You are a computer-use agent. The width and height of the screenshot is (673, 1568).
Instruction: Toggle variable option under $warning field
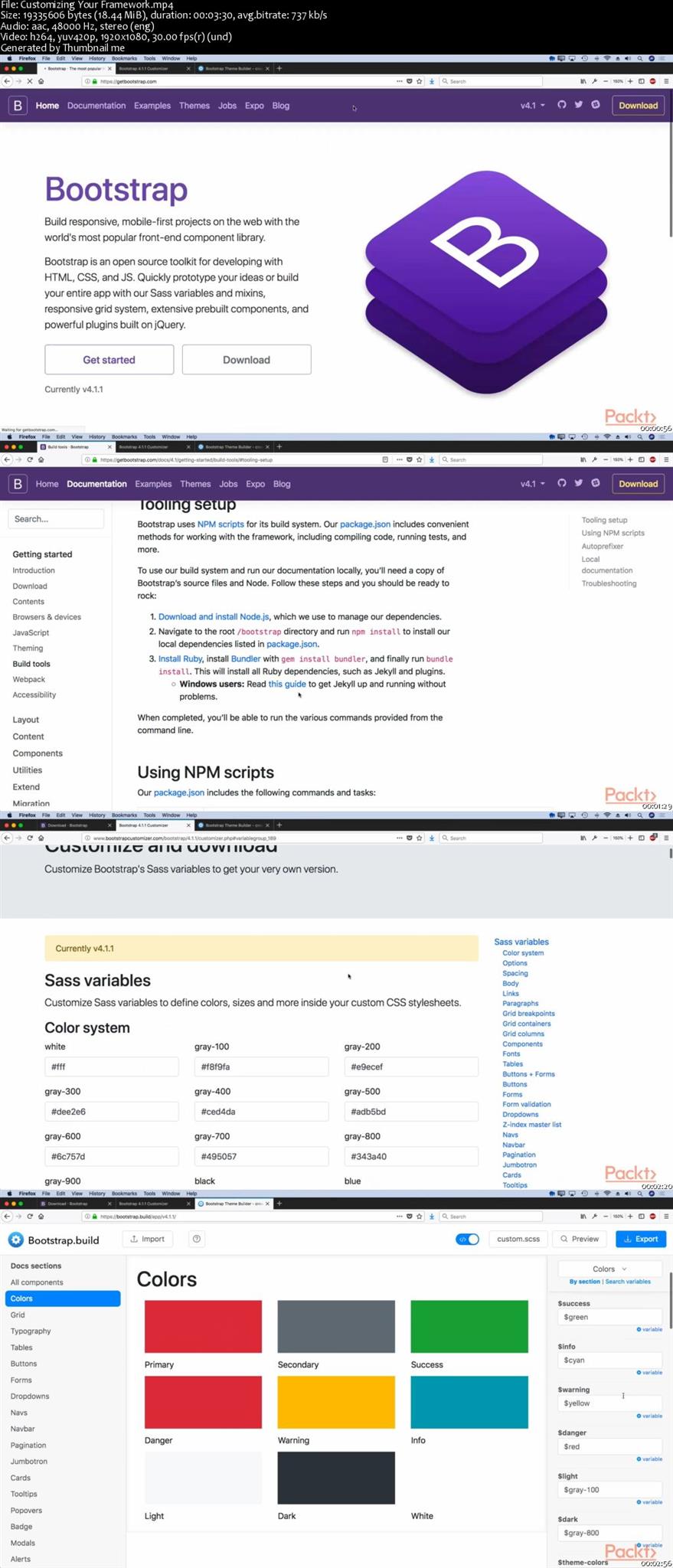649,1416
